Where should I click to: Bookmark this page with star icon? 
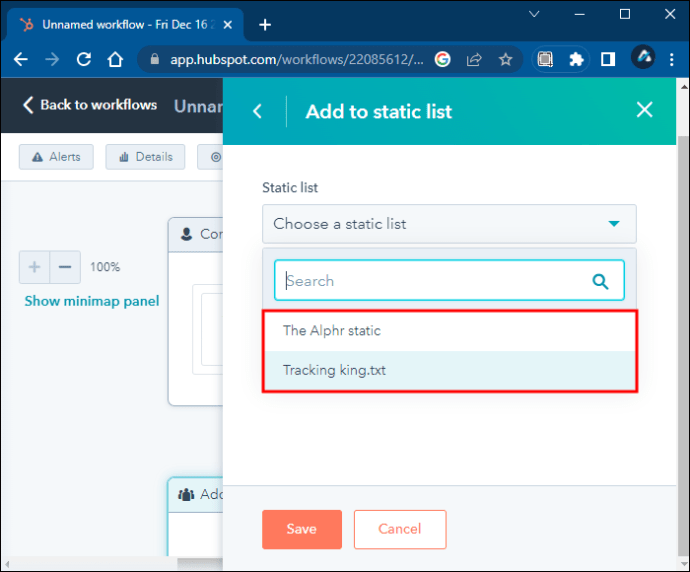click(x=506, y=59)
